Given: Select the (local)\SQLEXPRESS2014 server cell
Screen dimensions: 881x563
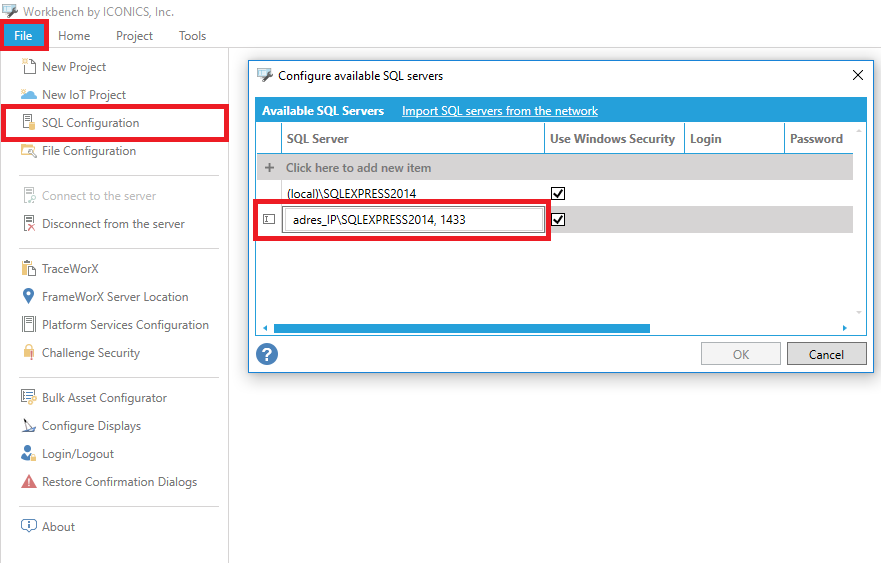Looking at the screenshot, I should (x=412, y=193).
